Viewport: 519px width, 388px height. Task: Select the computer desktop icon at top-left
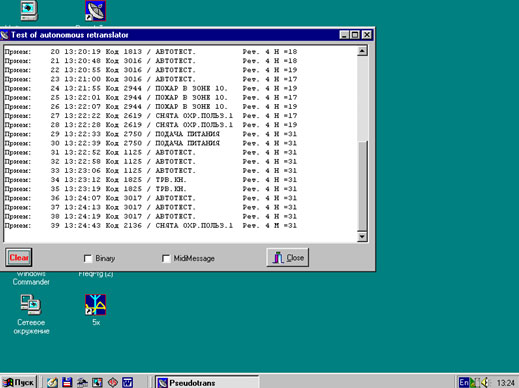click(x=29, y=11)
